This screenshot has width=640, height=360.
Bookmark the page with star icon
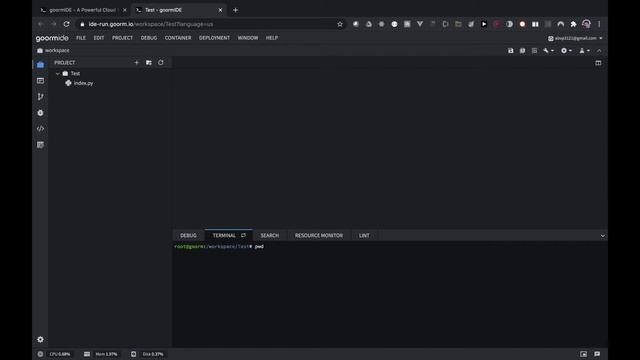click(340, 24)
